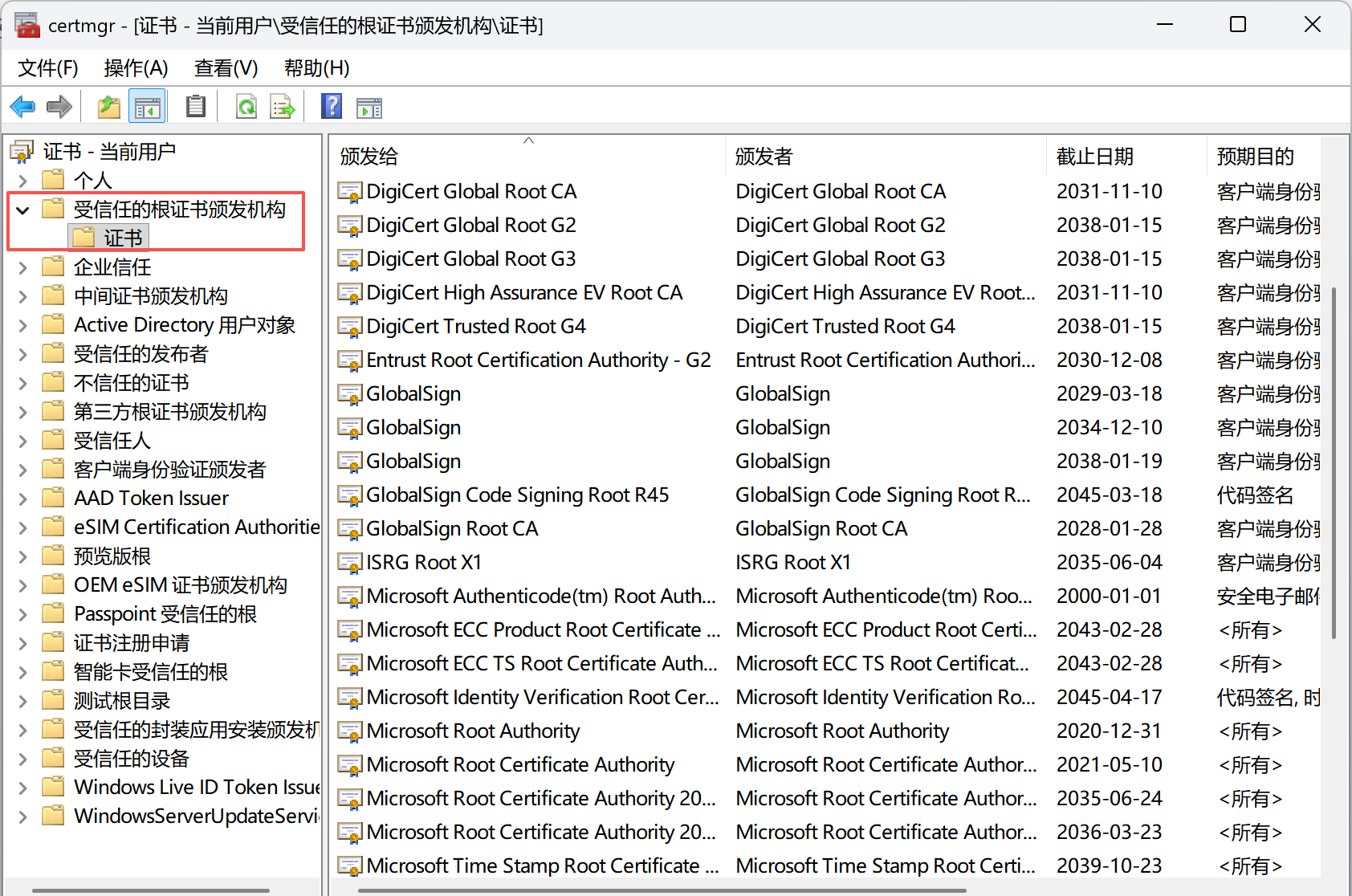Select the 受信任人 tree item

[x=112, y=441]
